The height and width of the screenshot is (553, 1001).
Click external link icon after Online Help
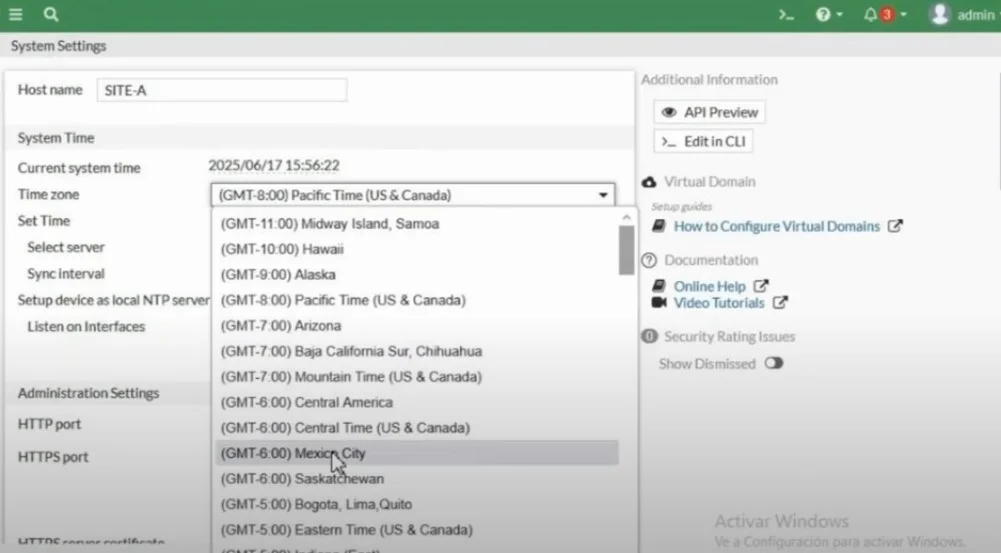[760, 285]
